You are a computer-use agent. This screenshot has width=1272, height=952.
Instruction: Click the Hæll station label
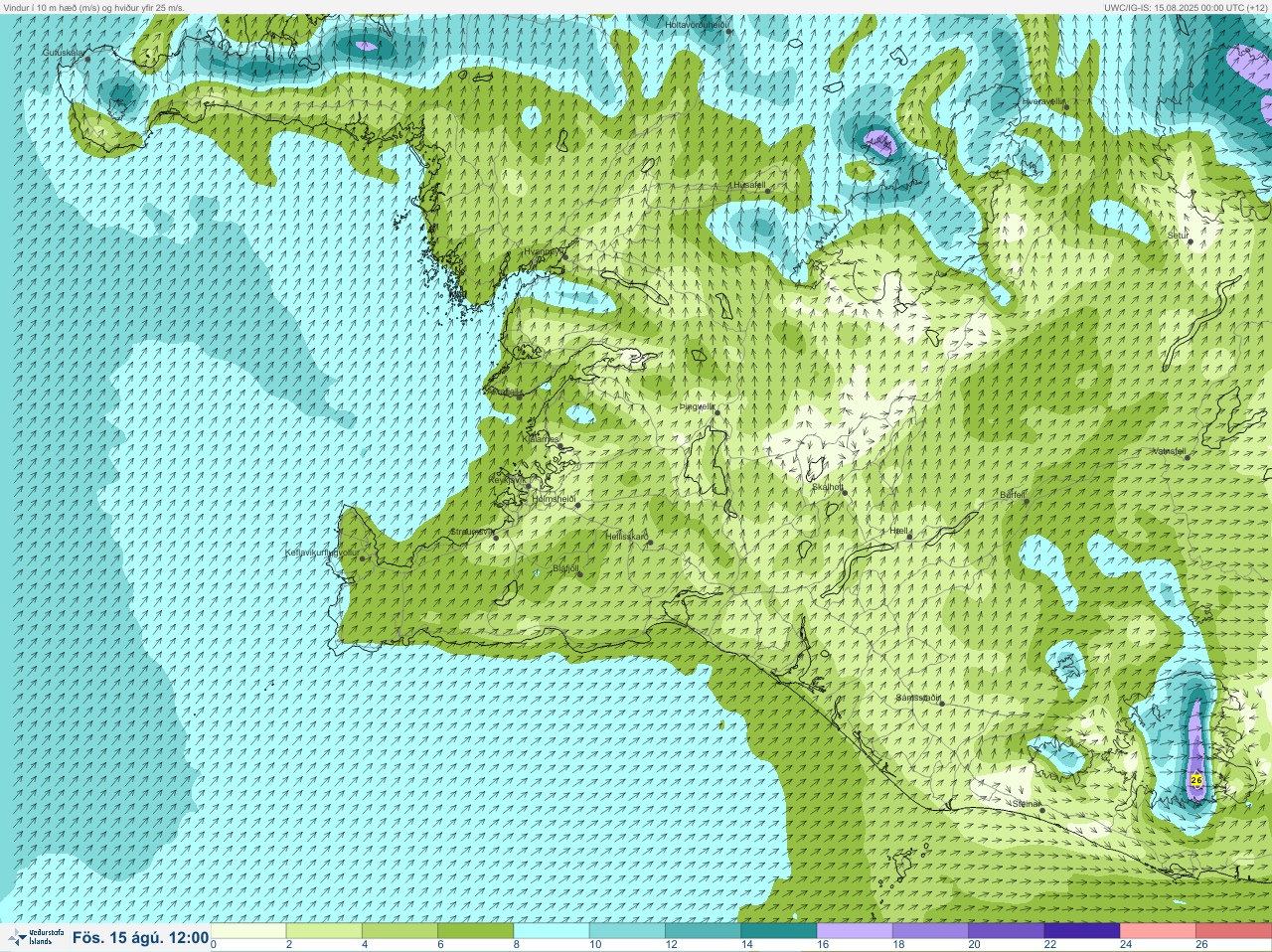[899, 532]
